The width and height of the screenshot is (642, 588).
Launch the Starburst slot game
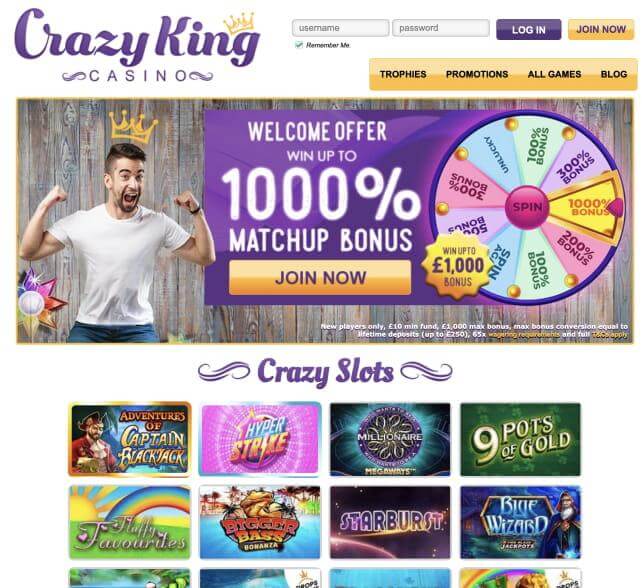coord(390,522)
